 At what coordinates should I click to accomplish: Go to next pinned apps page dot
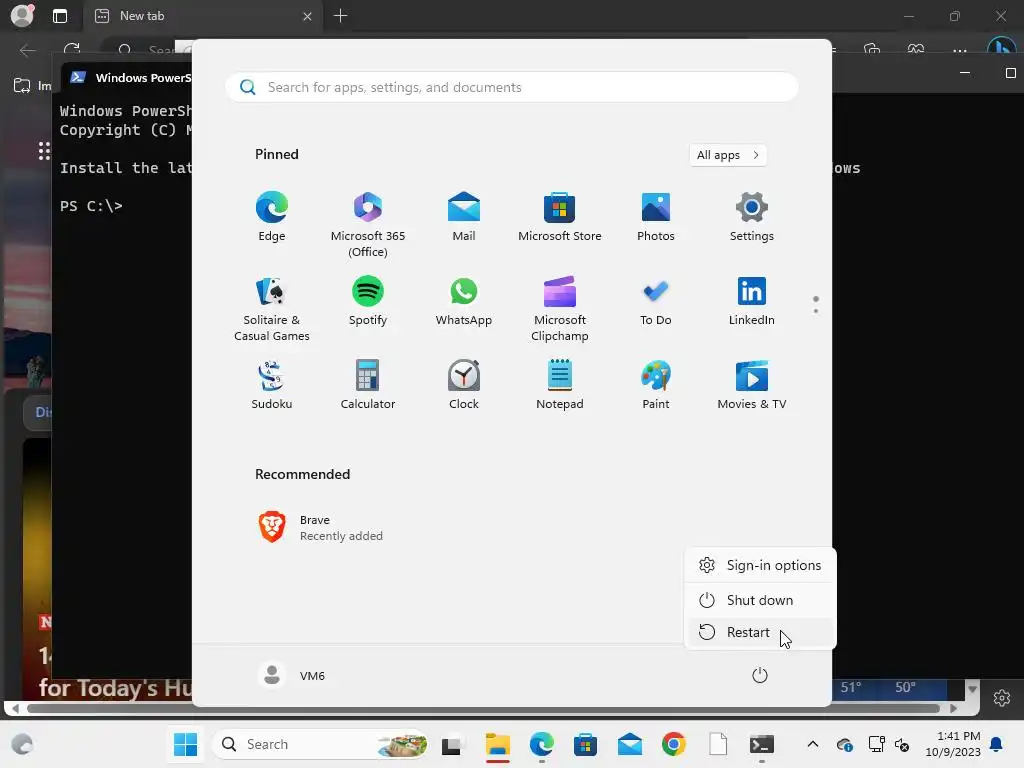point(816,311)
